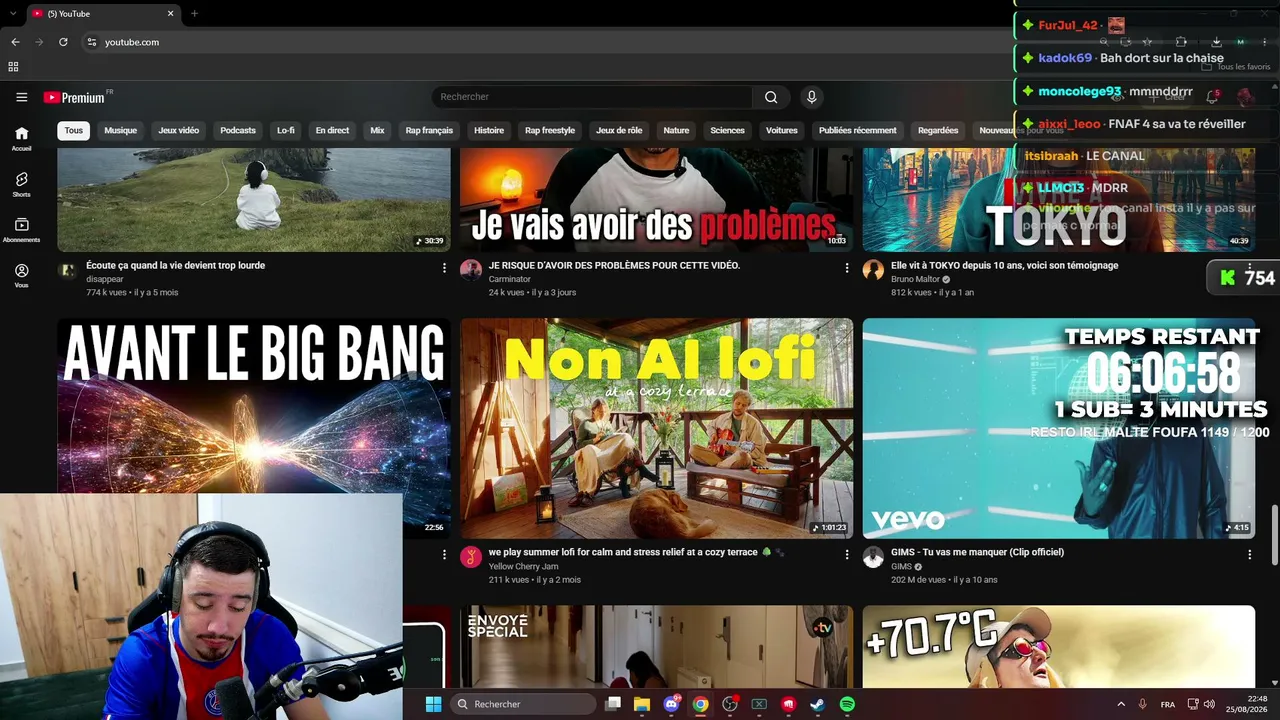
Task: Open the Bruno Maltor channel avatar
Action: pyautogui.click(x=873, y=270)
